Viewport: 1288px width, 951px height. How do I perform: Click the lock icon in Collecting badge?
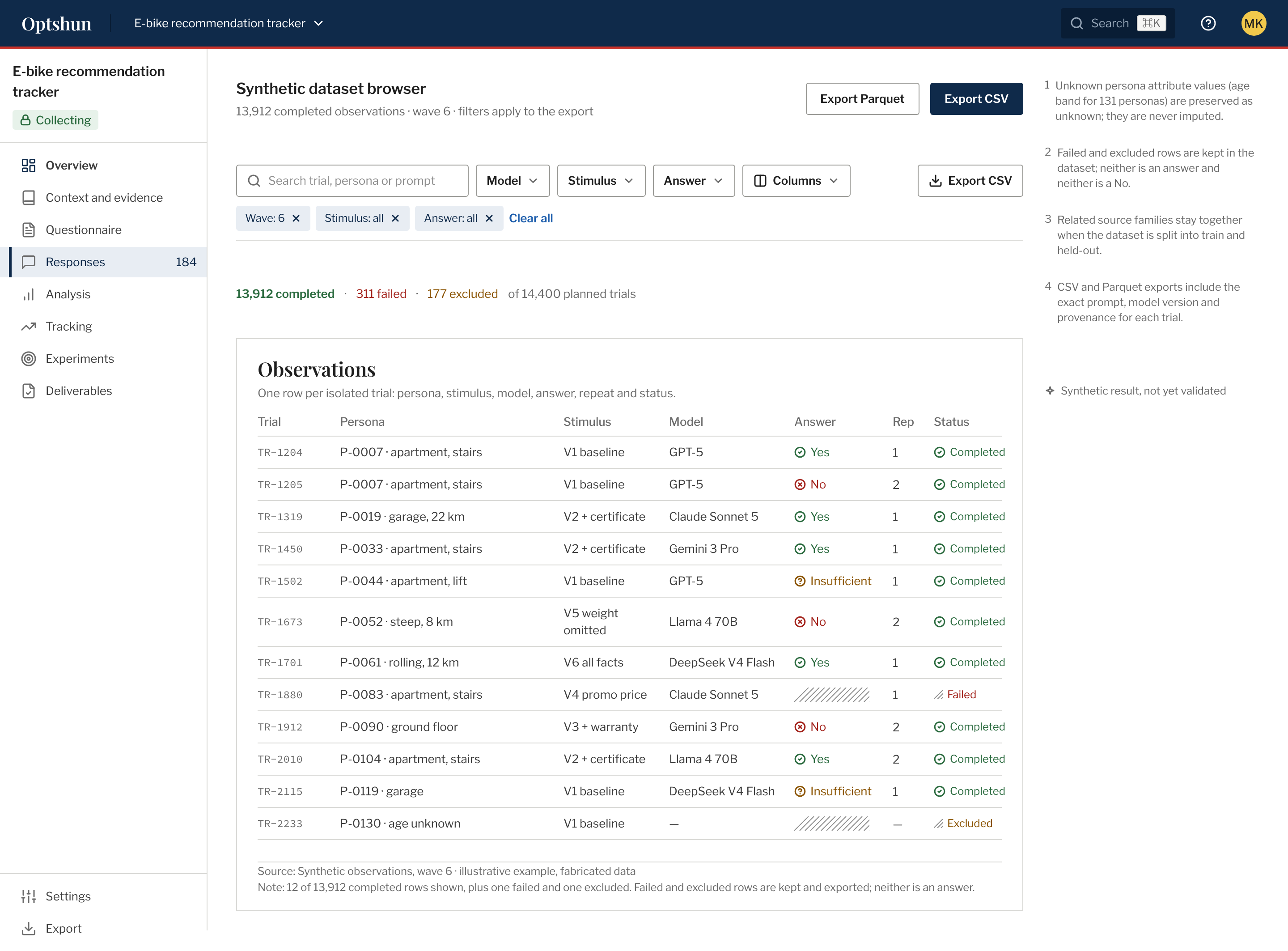tap(25, 120)
